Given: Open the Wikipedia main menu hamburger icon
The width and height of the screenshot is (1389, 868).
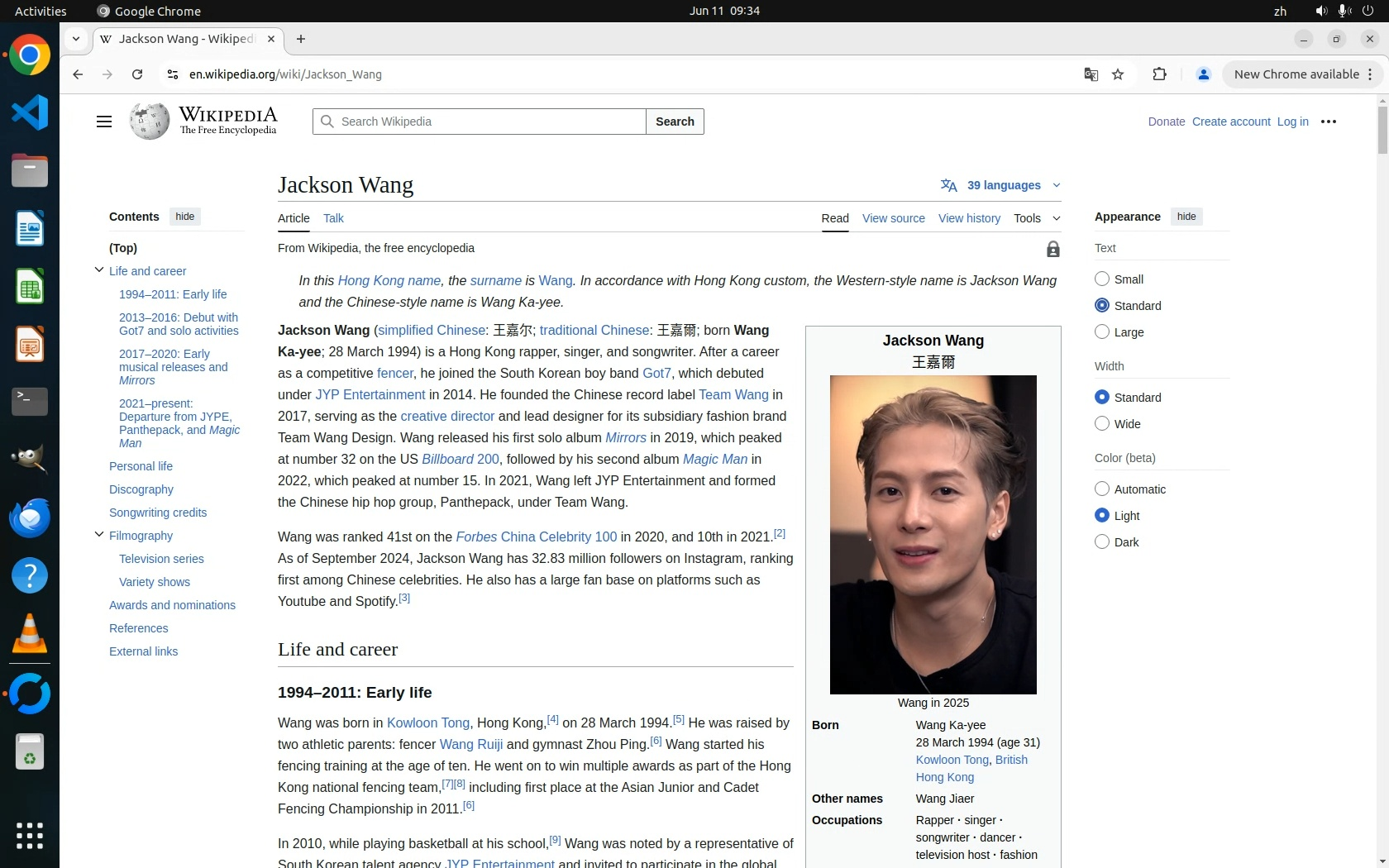Looking at the screenshot, I should (103, 122).
